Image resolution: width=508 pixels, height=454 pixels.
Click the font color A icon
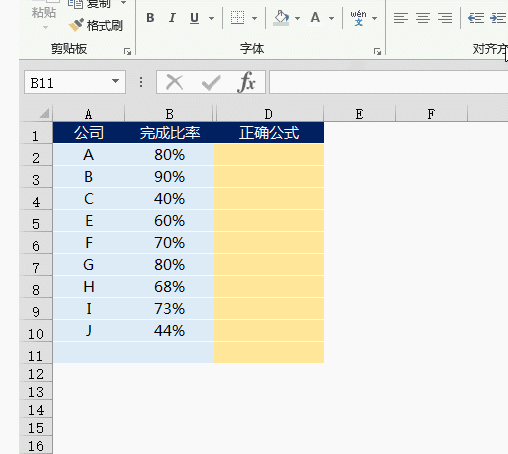coord(315,18)
